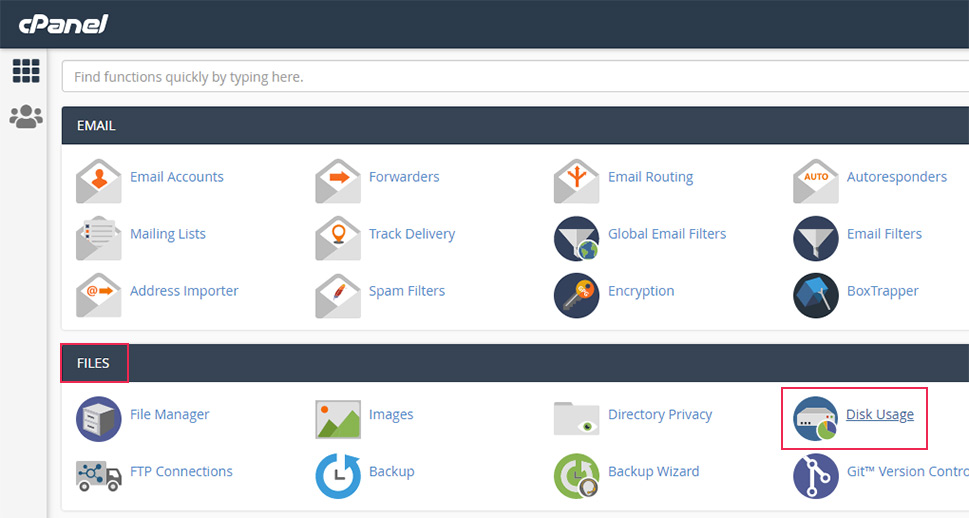The width and height of the screenshot is (969, 518).
Task: Click the Global Email Filters funnel icon
Action: point(577,239)
